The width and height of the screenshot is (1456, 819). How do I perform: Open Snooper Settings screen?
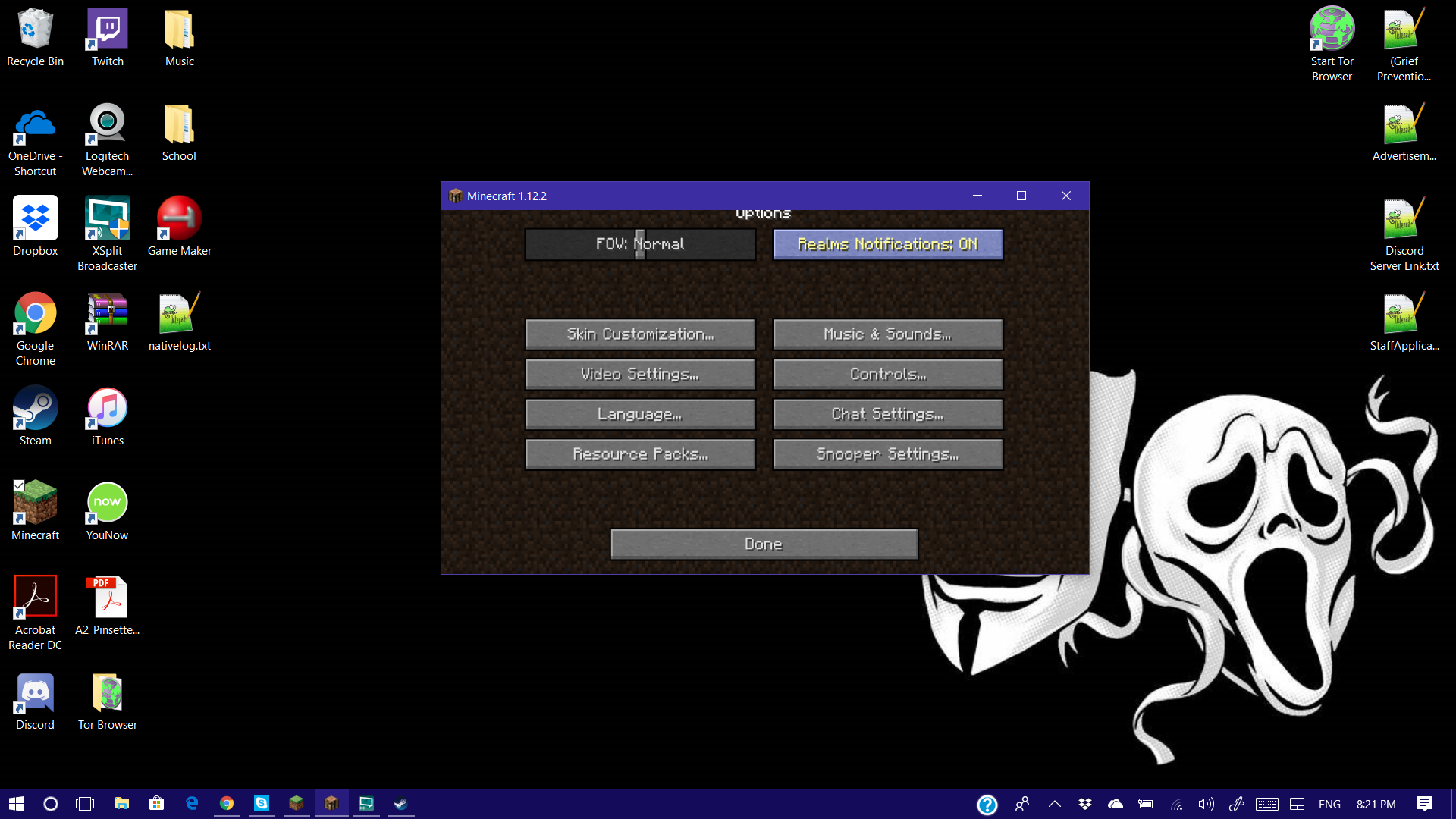pos(887,454)
